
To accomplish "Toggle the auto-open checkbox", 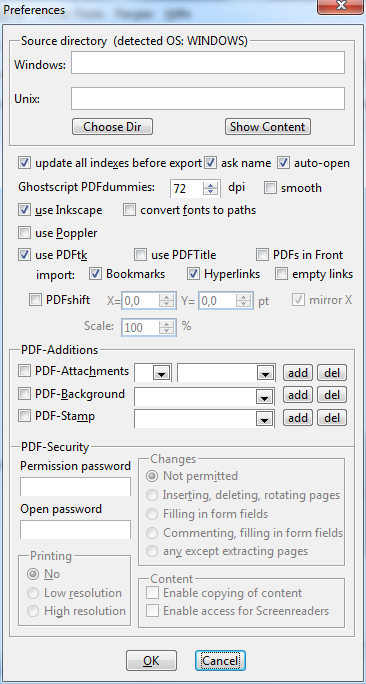I will tap(284, 163).
